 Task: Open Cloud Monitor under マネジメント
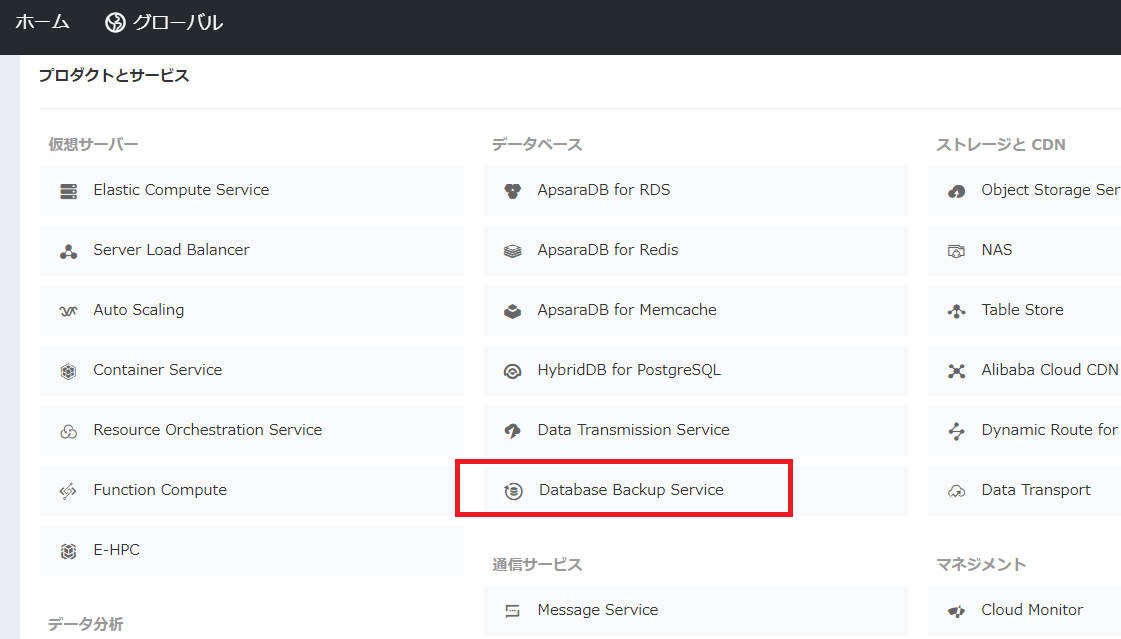coord(1031,610)
